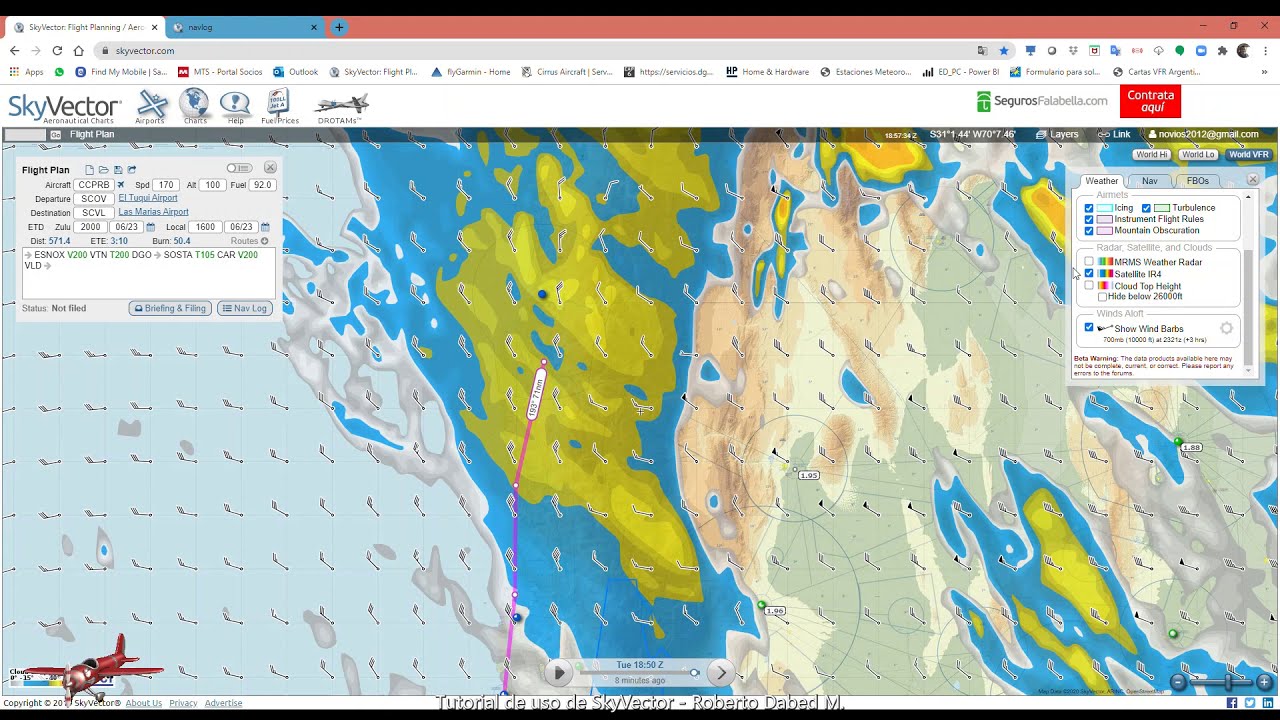
Task: Select the World Hi chart
Action: 1151,155
